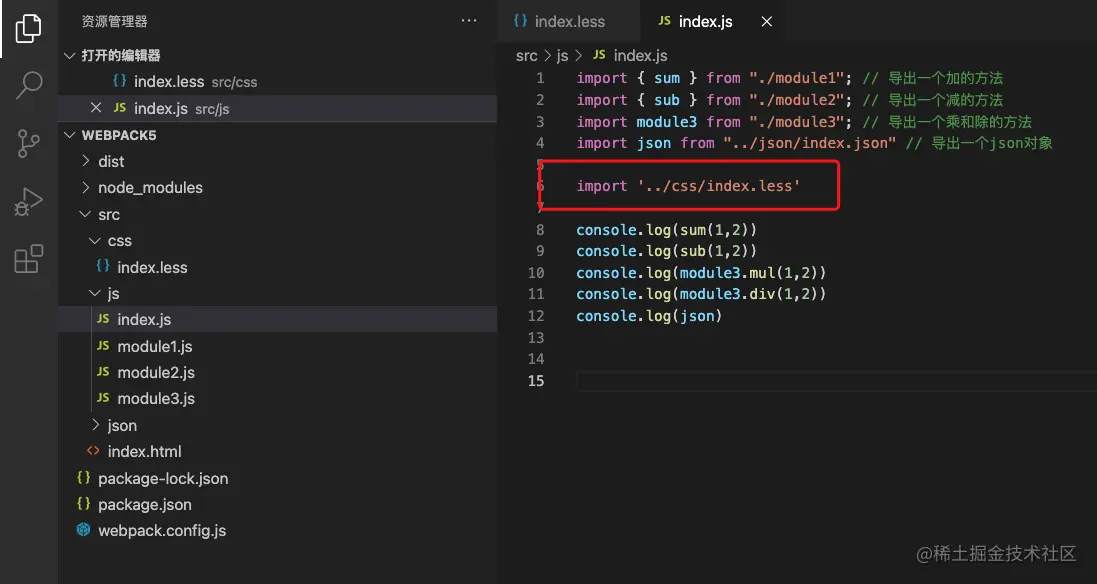Screen dimensions: 1097x584
Task: Collapse the open editors section
Action: [69, 55]
